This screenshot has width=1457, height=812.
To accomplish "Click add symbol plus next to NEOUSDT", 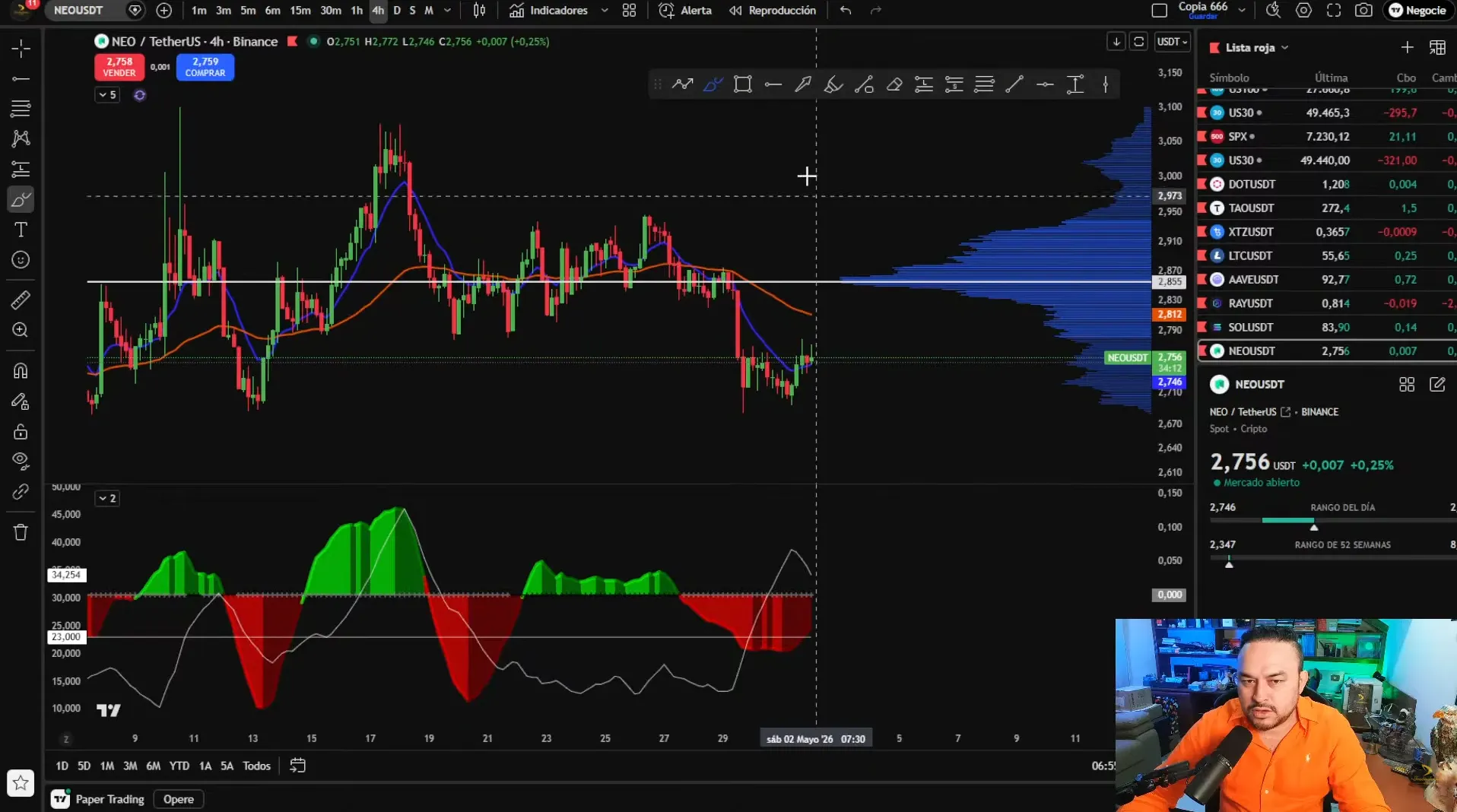I will [x=163, y=11].
